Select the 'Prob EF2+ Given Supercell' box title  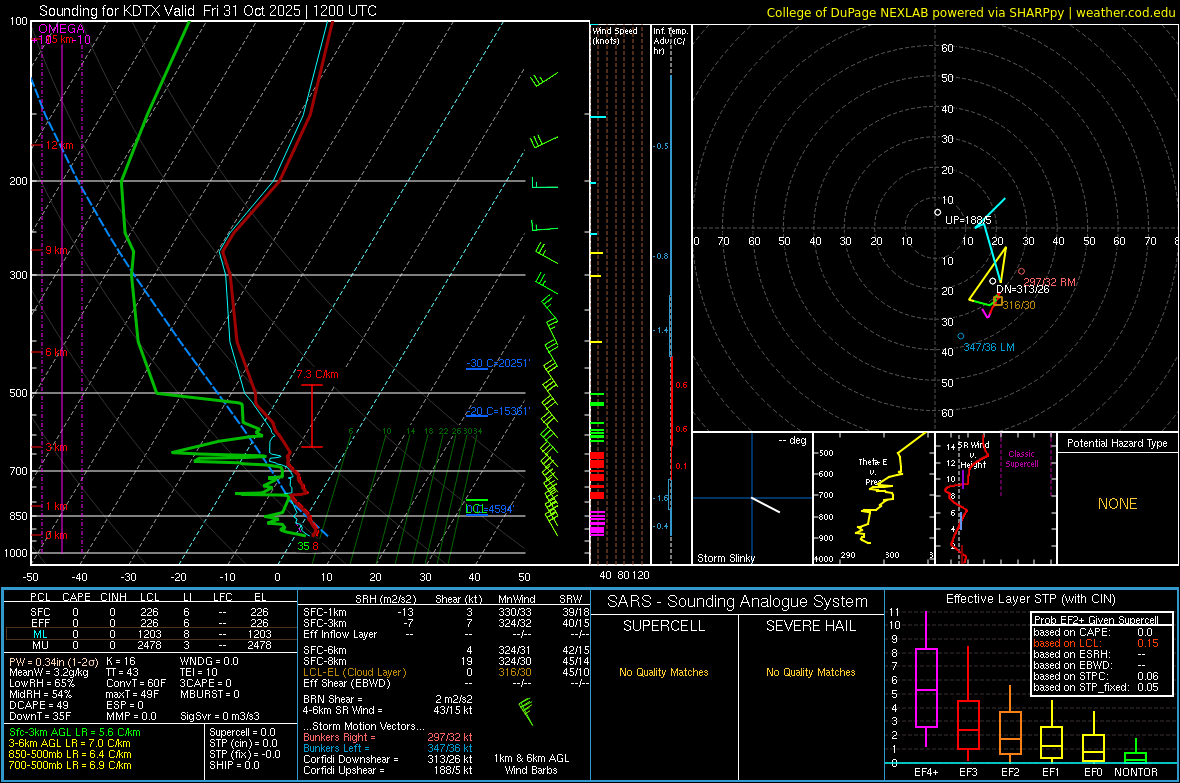[1096, 620]
